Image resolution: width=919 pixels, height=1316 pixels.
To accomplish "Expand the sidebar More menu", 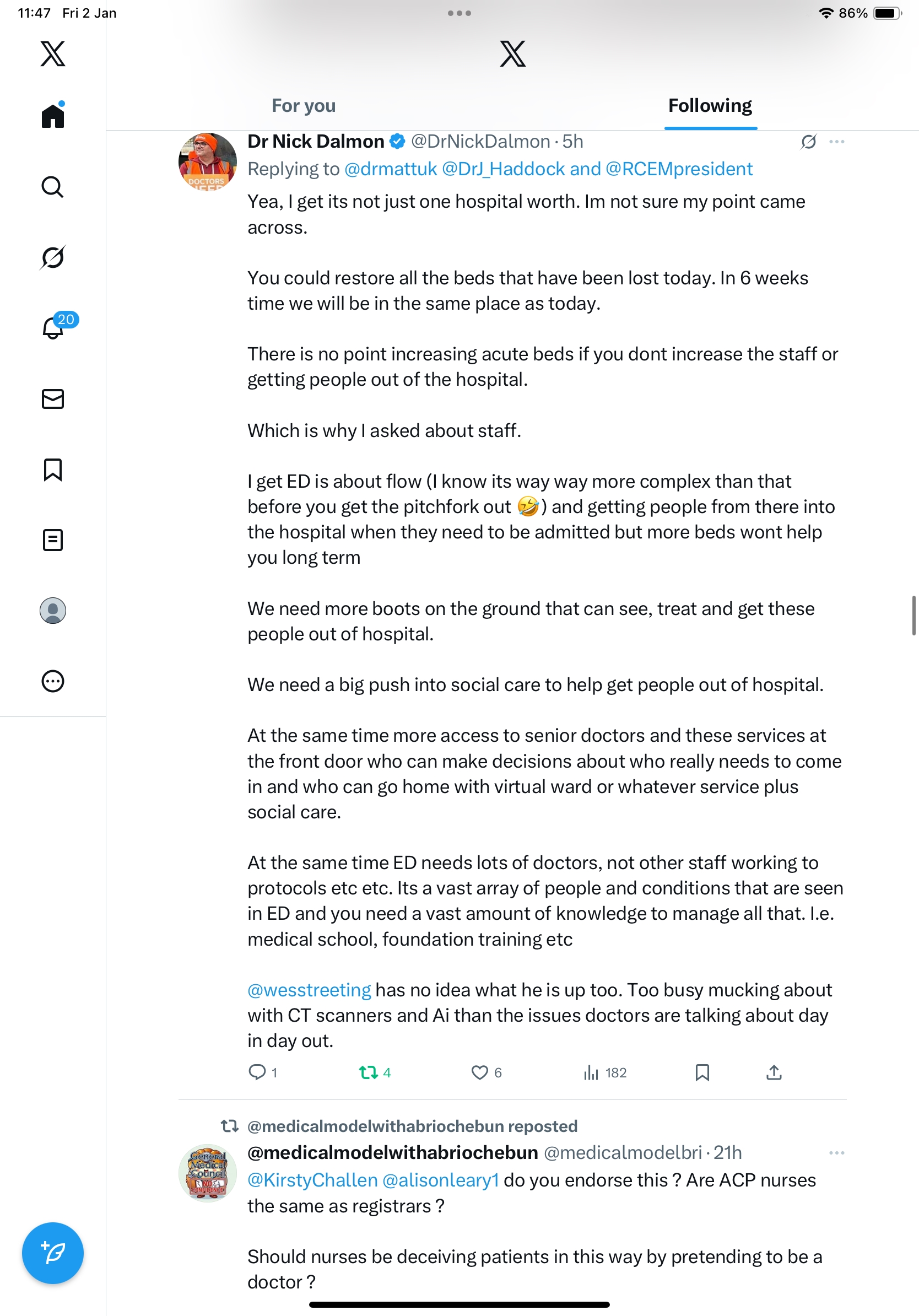I will (53, 681).
